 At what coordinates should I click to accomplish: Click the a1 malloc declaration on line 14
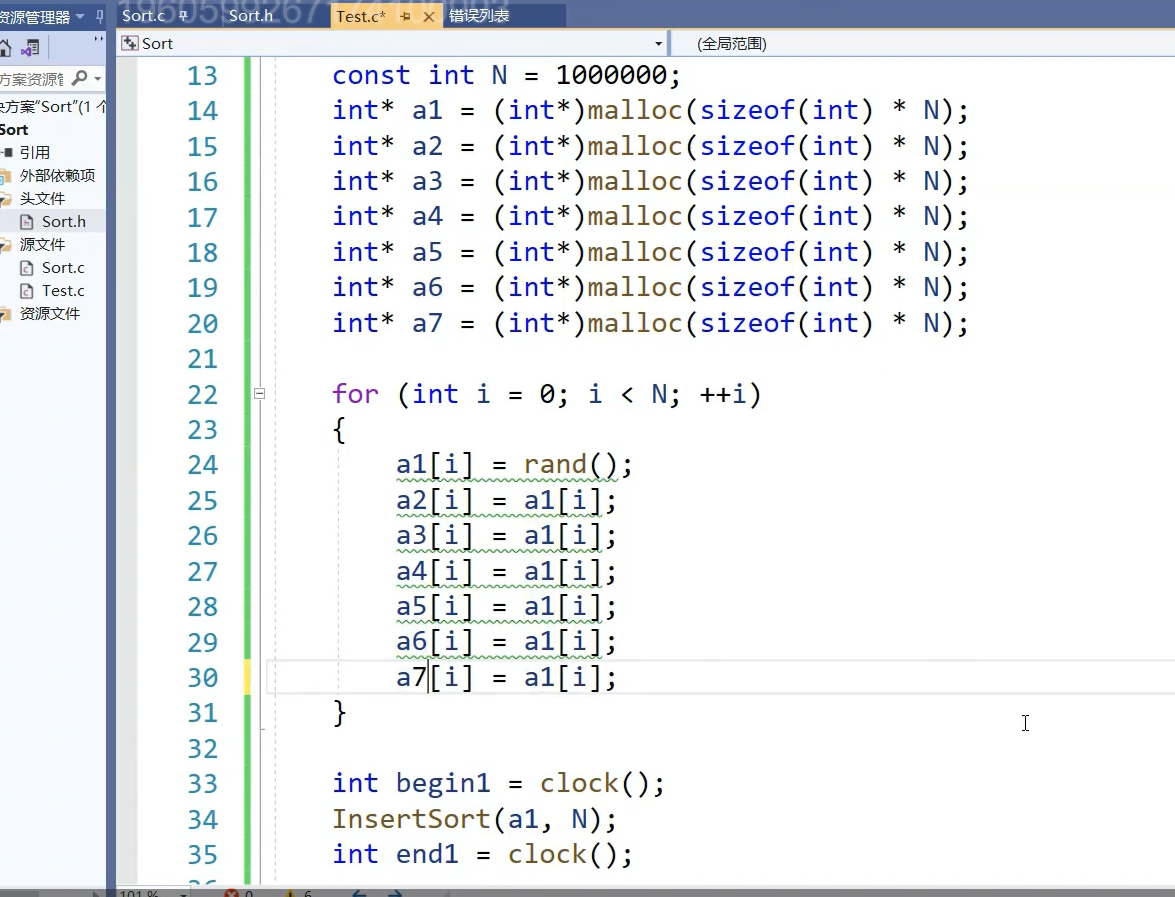650,110
